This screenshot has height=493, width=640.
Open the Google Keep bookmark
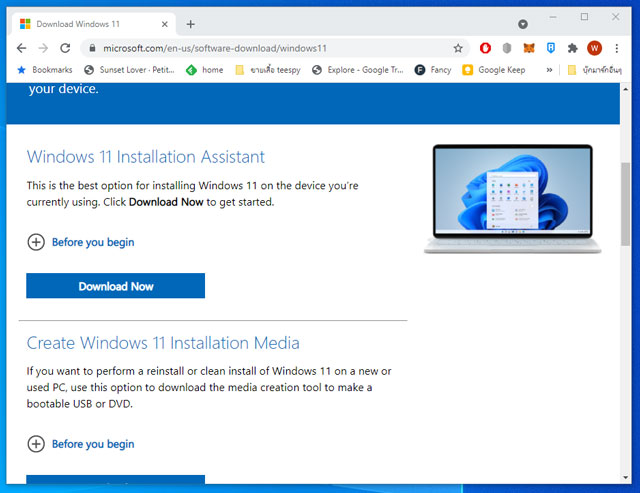tap(494, 70)
